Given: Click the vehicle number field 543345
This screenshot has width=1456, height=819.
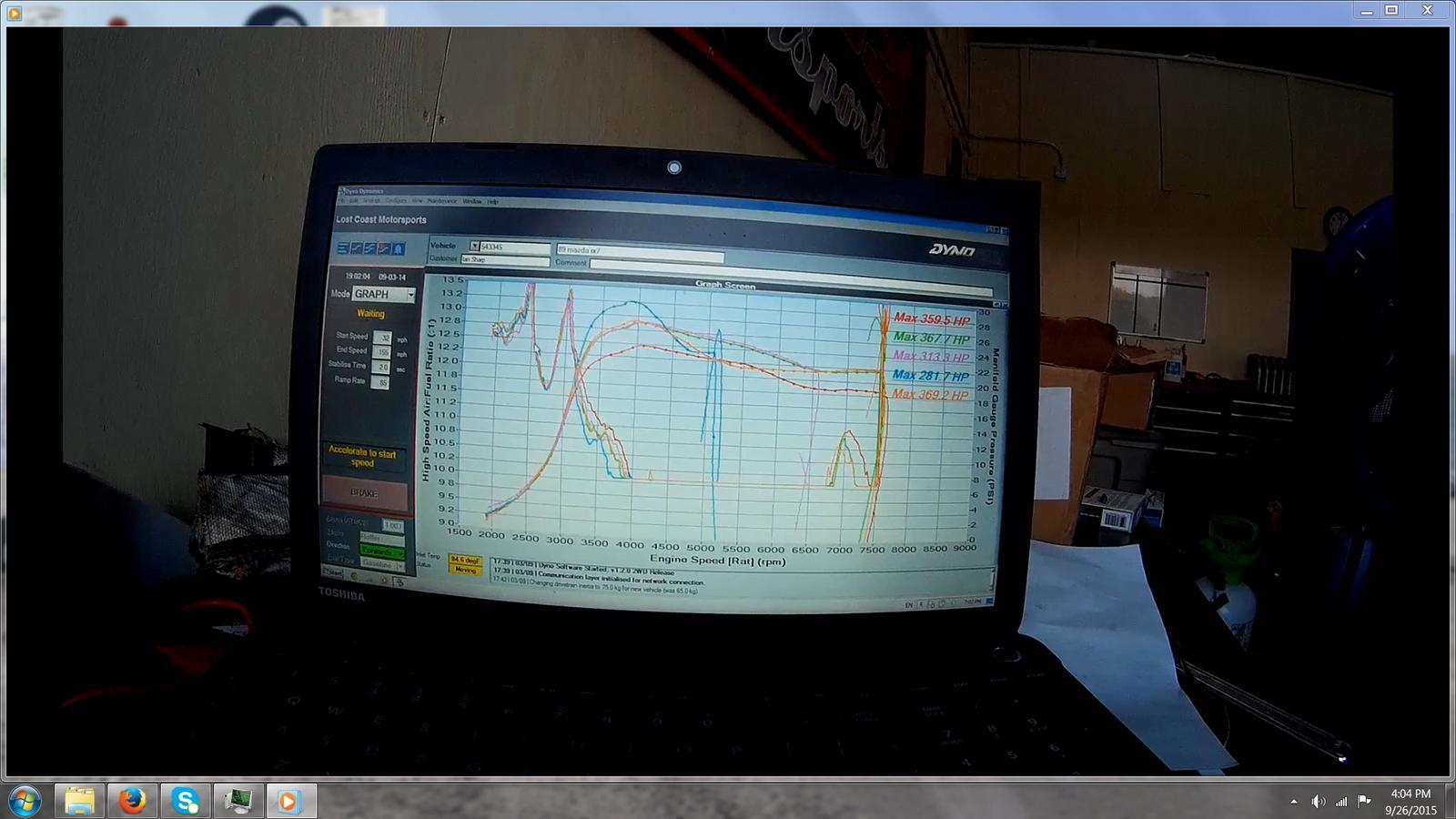Looking at the screenshot, I should click(515, 247).
